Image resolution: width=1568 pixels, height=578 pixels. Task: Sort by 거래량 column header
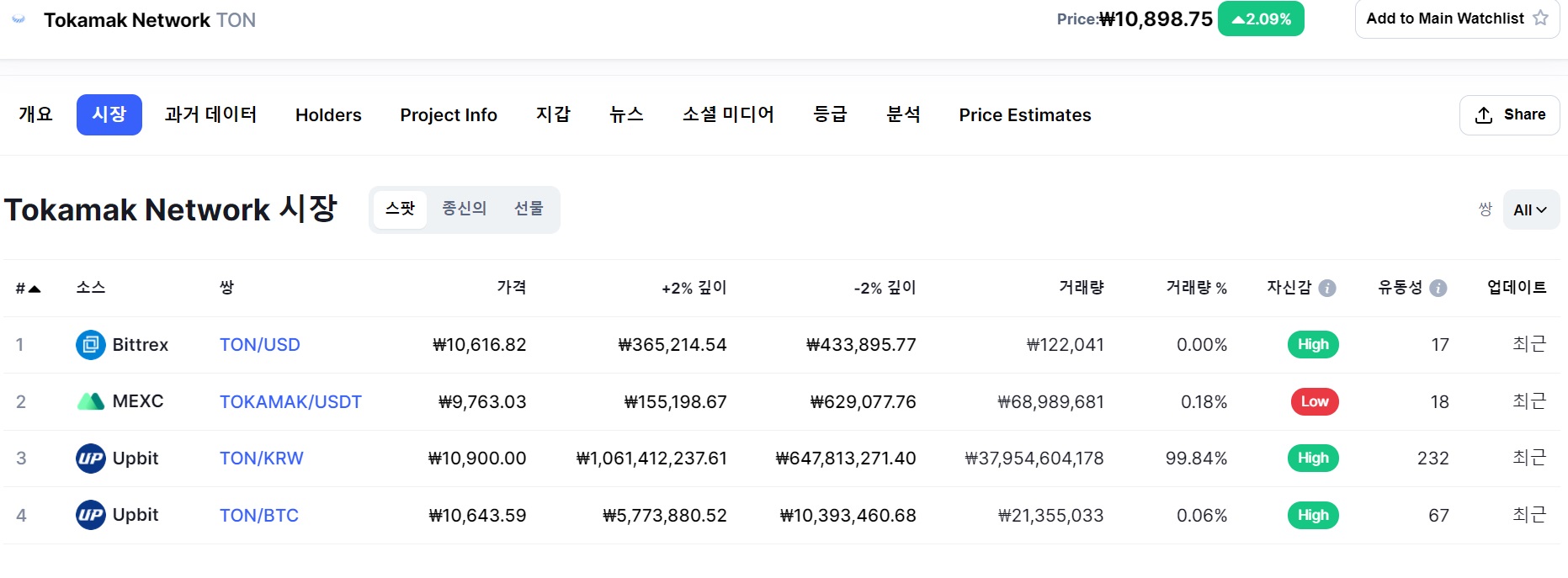click(x=1082, y=288)
